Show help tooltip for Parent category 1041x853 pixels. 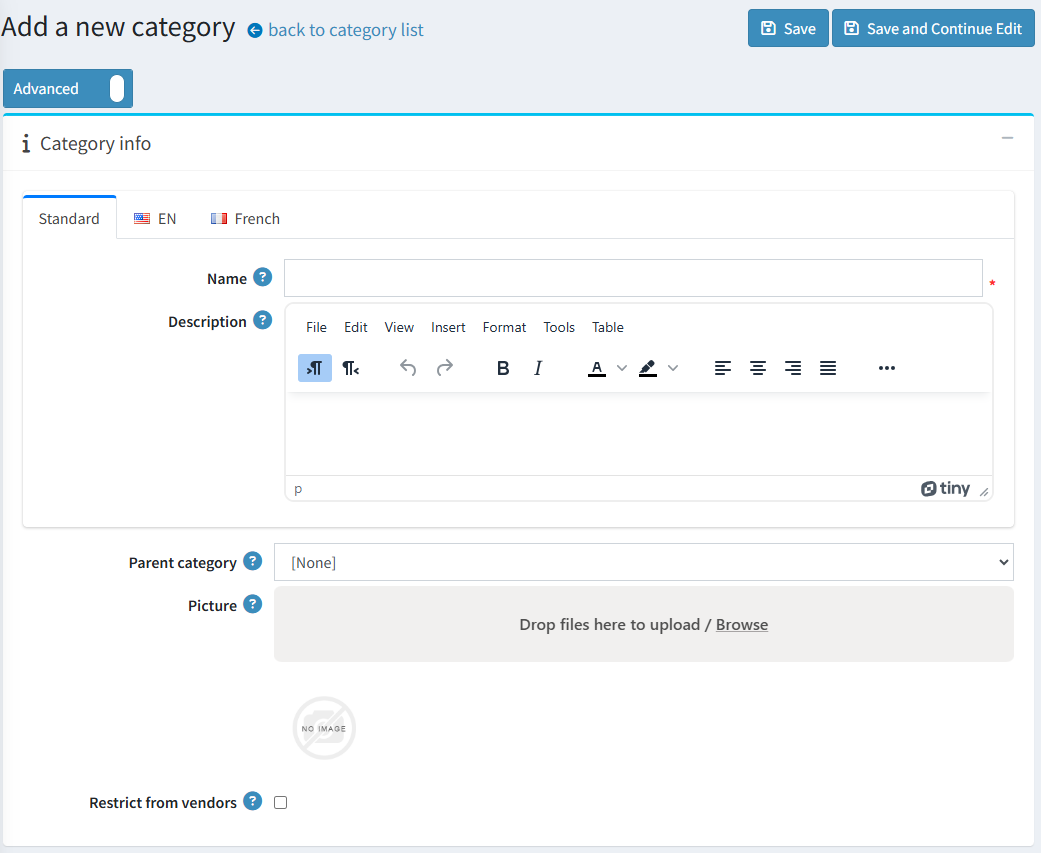253,561
